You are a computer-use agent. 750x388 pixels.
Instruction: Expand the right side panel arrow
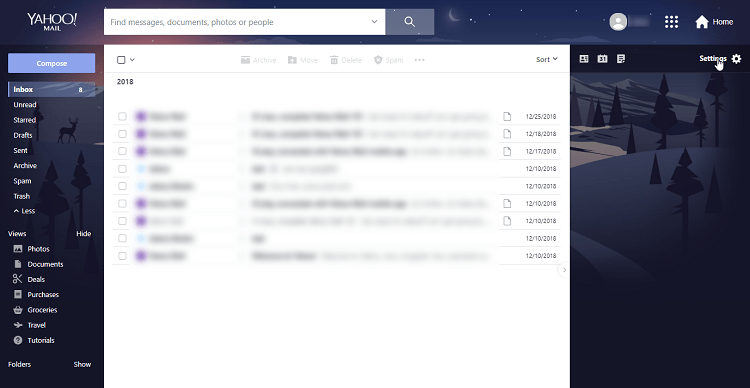pyautogui.click(x=564, y=270)
